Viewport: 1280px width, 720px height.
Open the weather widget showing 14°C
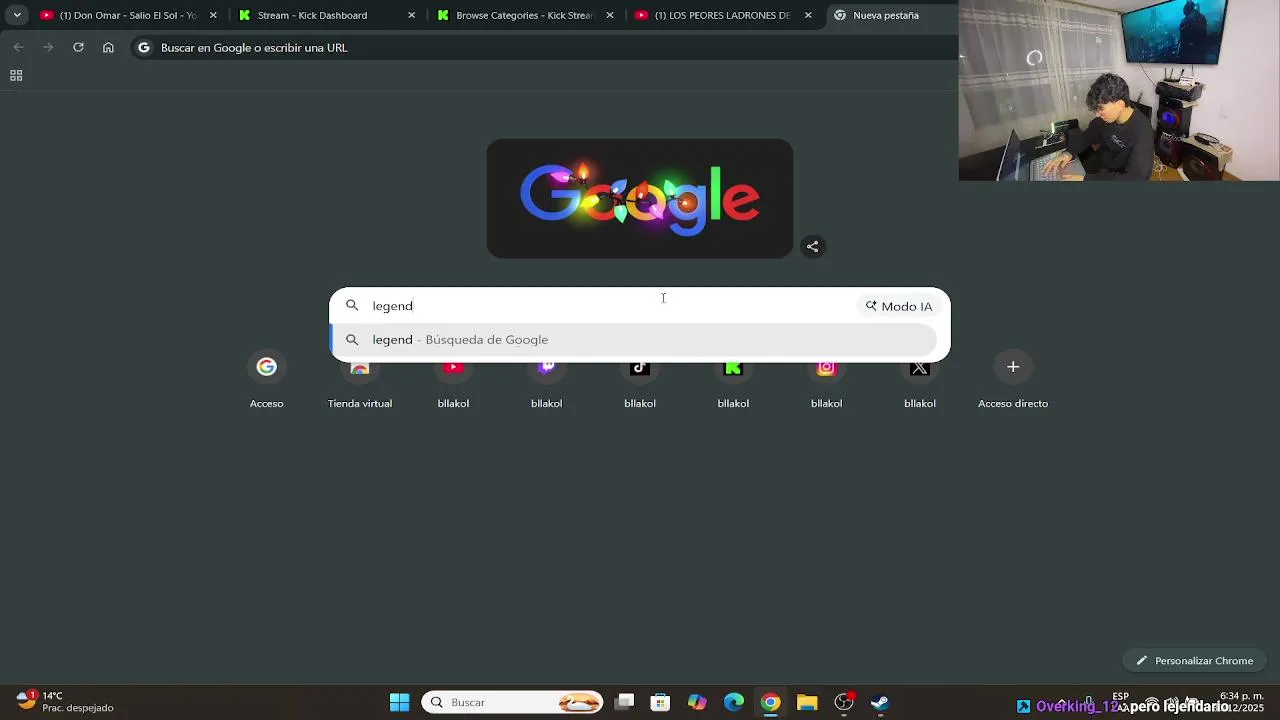65,701
